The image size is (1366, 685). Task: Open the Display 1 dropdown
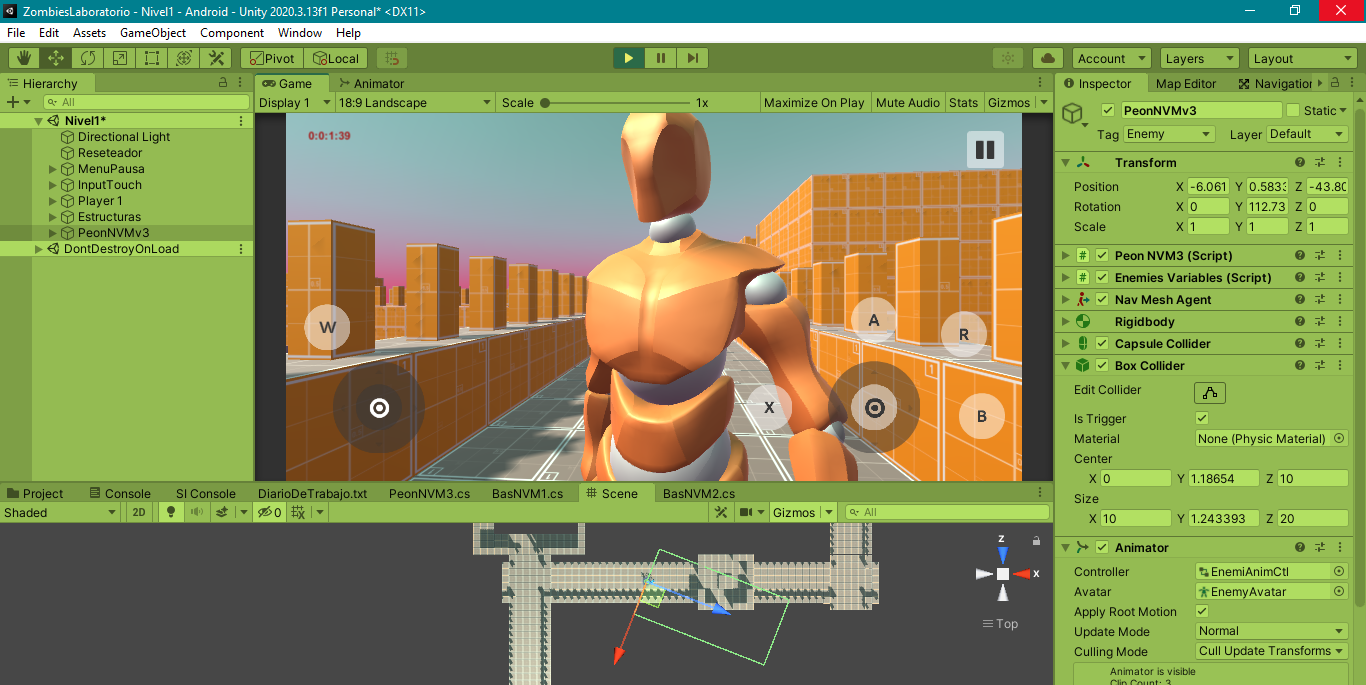293,102
